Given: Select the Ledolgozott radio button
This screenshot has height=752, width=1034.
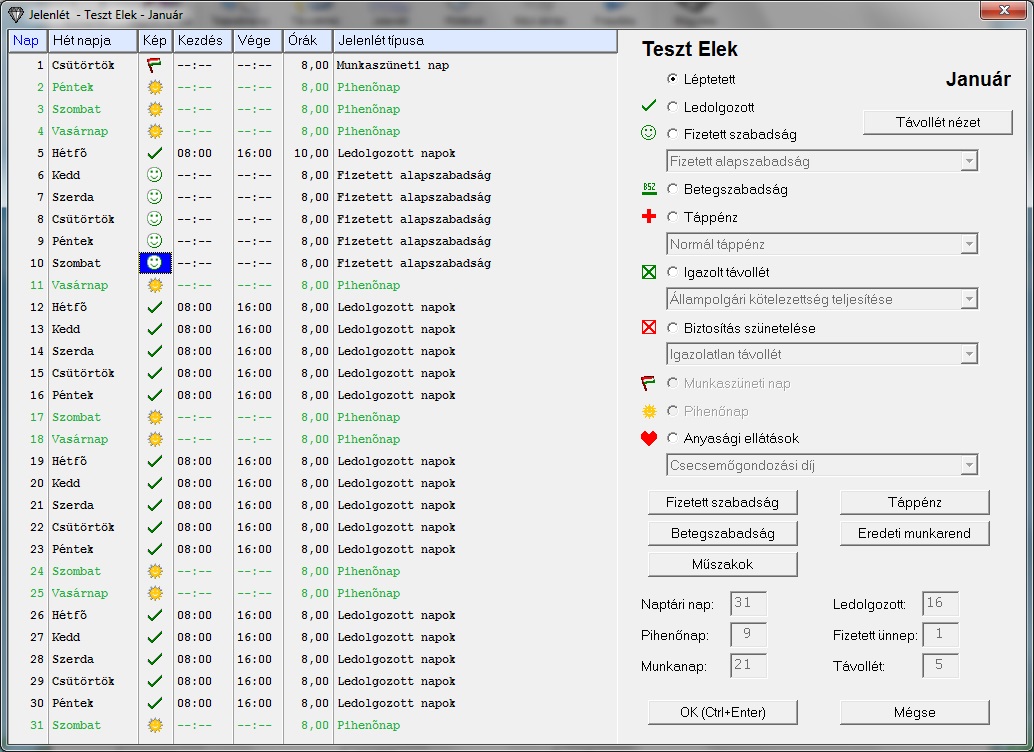Looking at the screenshot, I should (672, 107).
